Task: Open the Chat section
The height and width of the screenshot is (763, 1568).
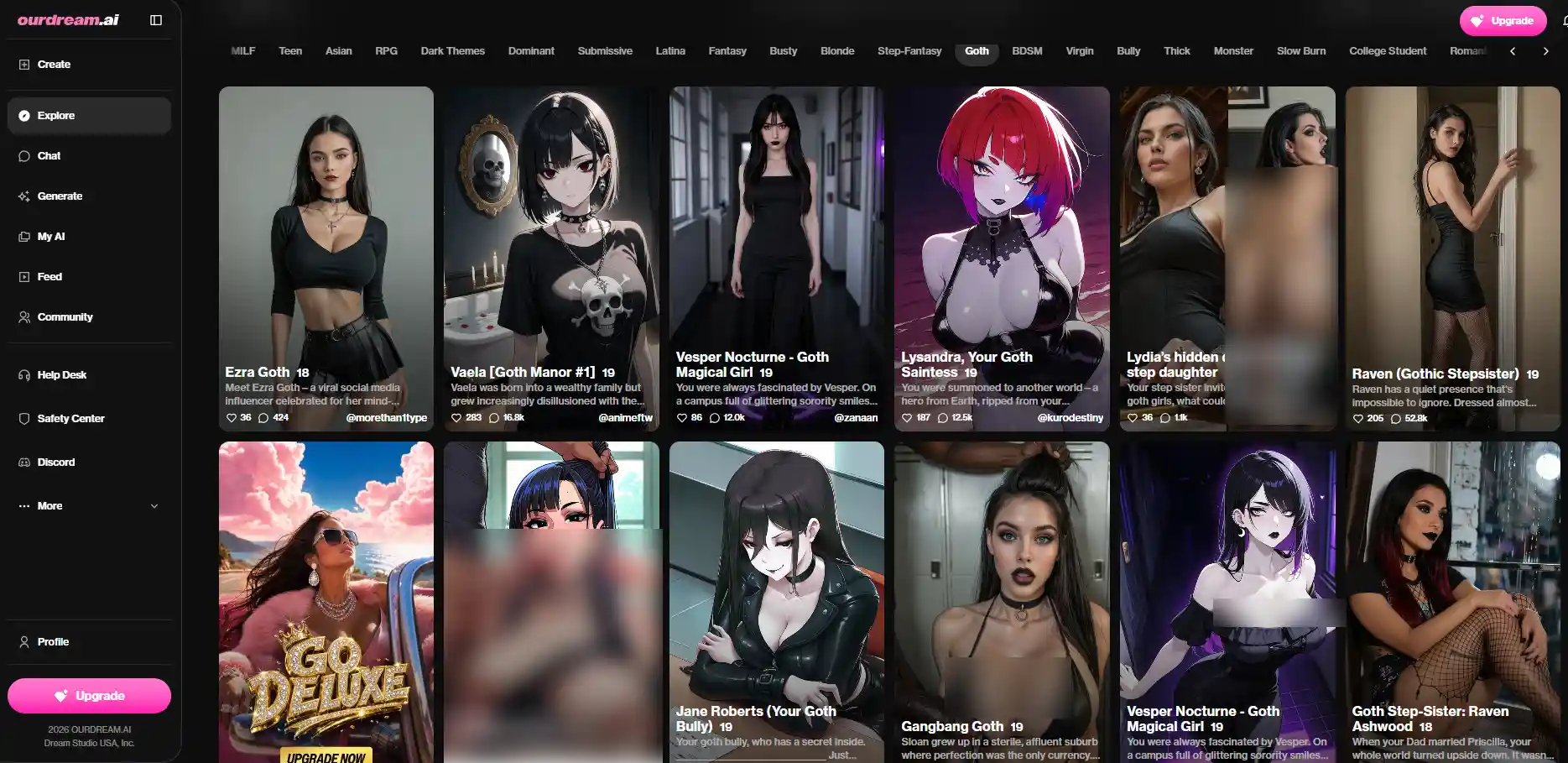Action: (89, 156)
